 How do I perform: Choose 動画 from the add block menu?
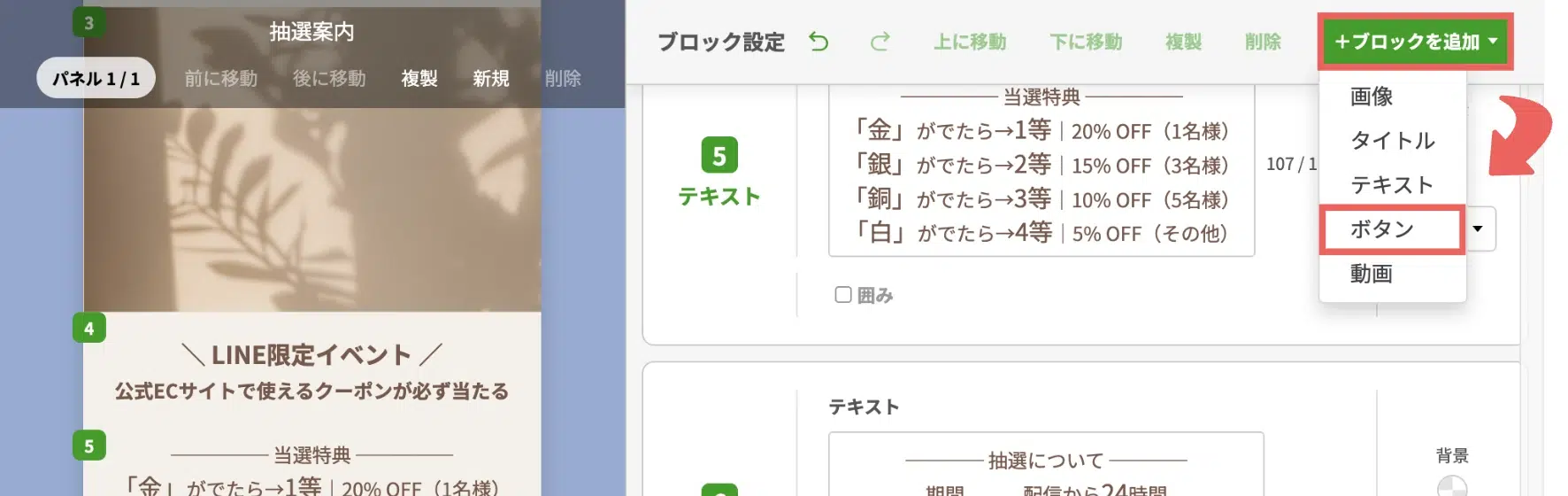coord(1372,274)
